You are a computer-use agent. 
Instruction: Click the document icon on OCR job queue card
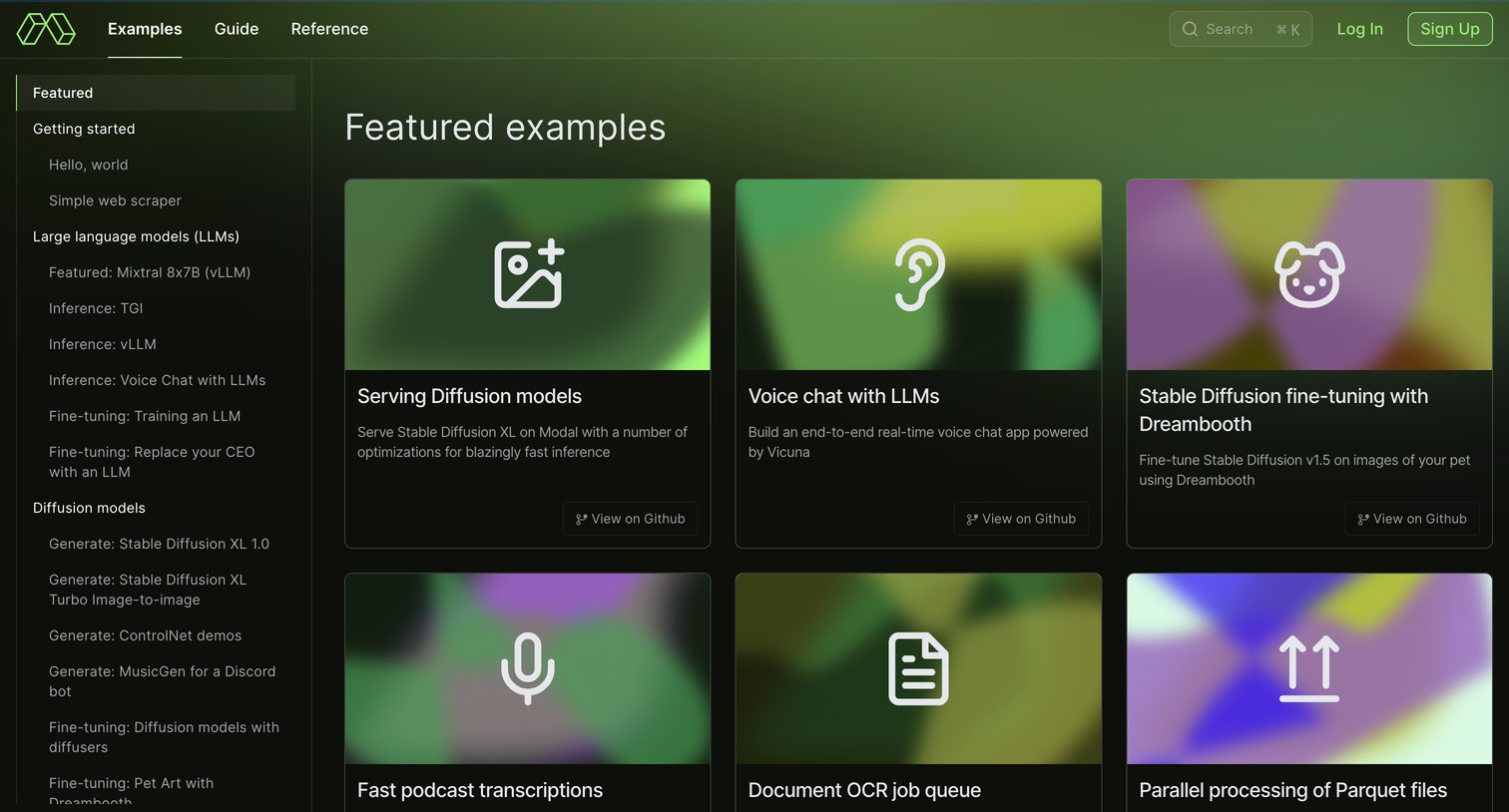pyautogui.click(x=918, y=668)
